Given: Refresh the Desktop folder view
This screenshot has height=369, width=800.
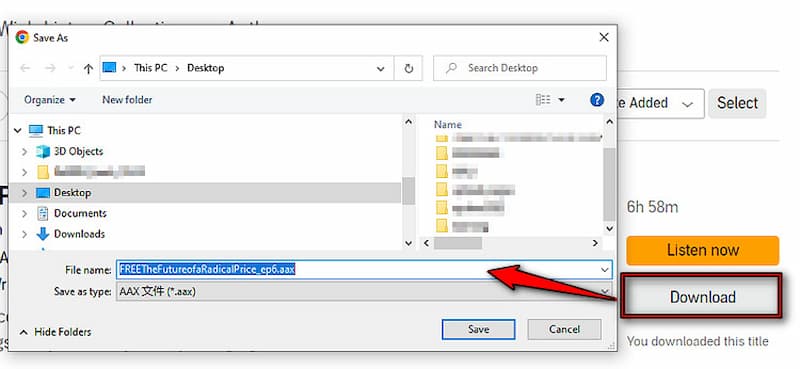Looking at the screenshot, I should [x=408, y=68].
